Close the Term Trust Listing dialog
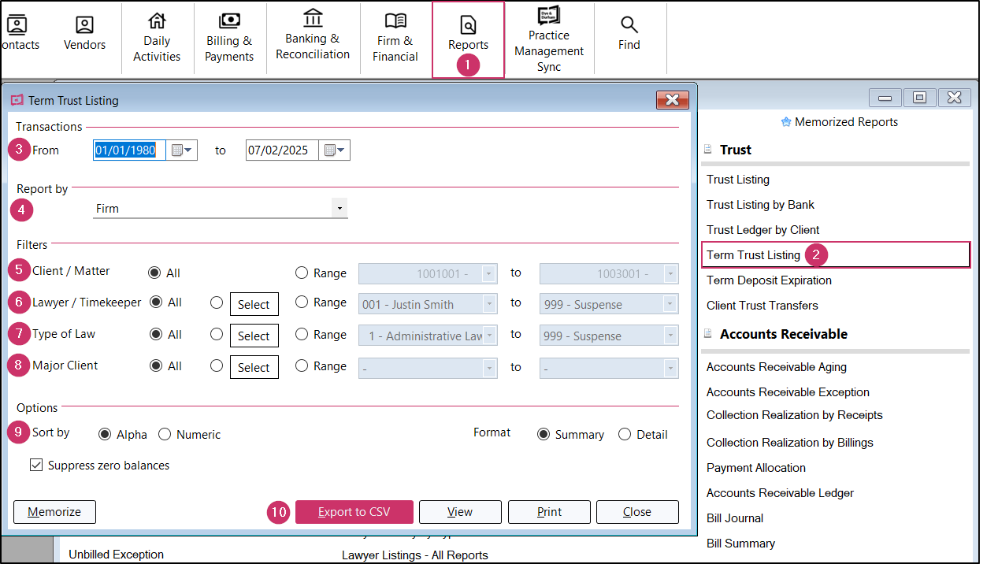The width and height of the screenshot is (981, 564). point(672,100)
